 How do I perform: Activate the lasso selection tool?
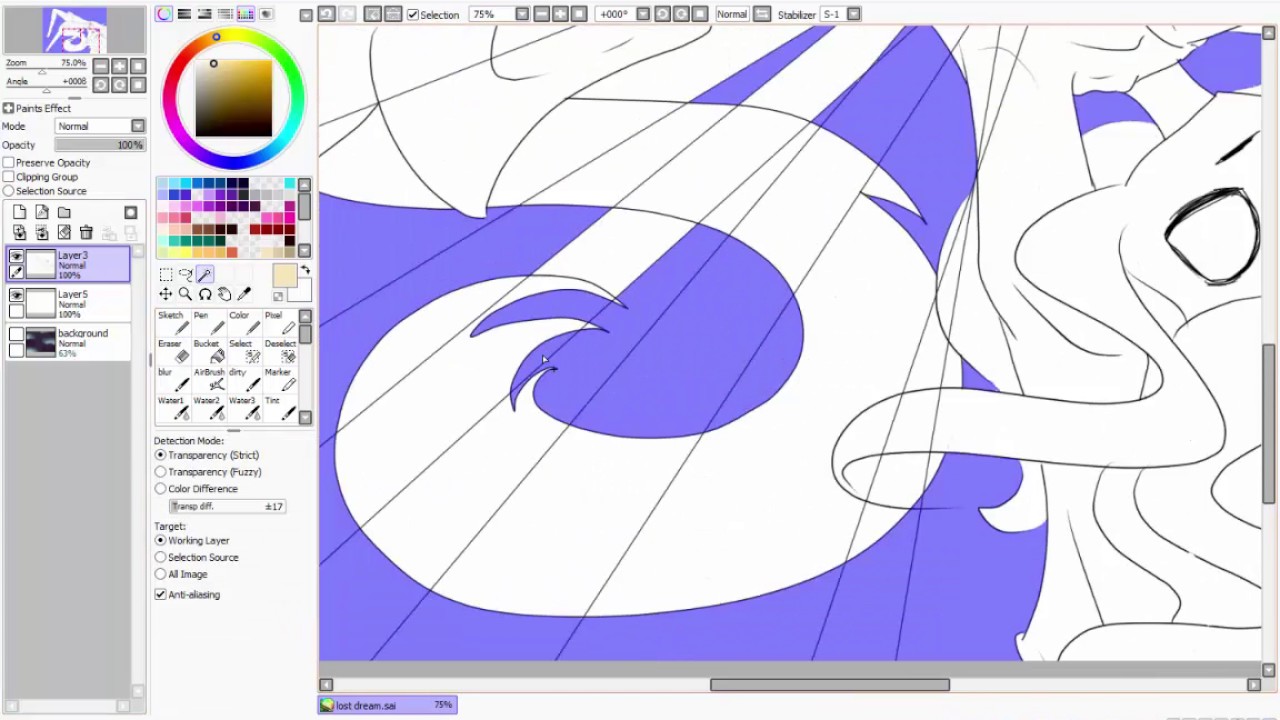point(185,274)
